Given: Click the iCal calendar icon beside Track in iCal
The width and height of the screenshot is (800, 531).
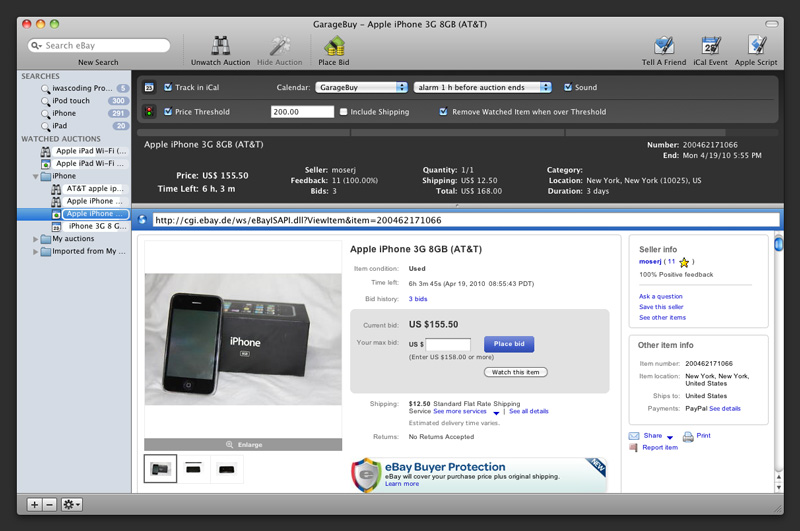Looking at the screenshot, I should [x=149, y=87].
